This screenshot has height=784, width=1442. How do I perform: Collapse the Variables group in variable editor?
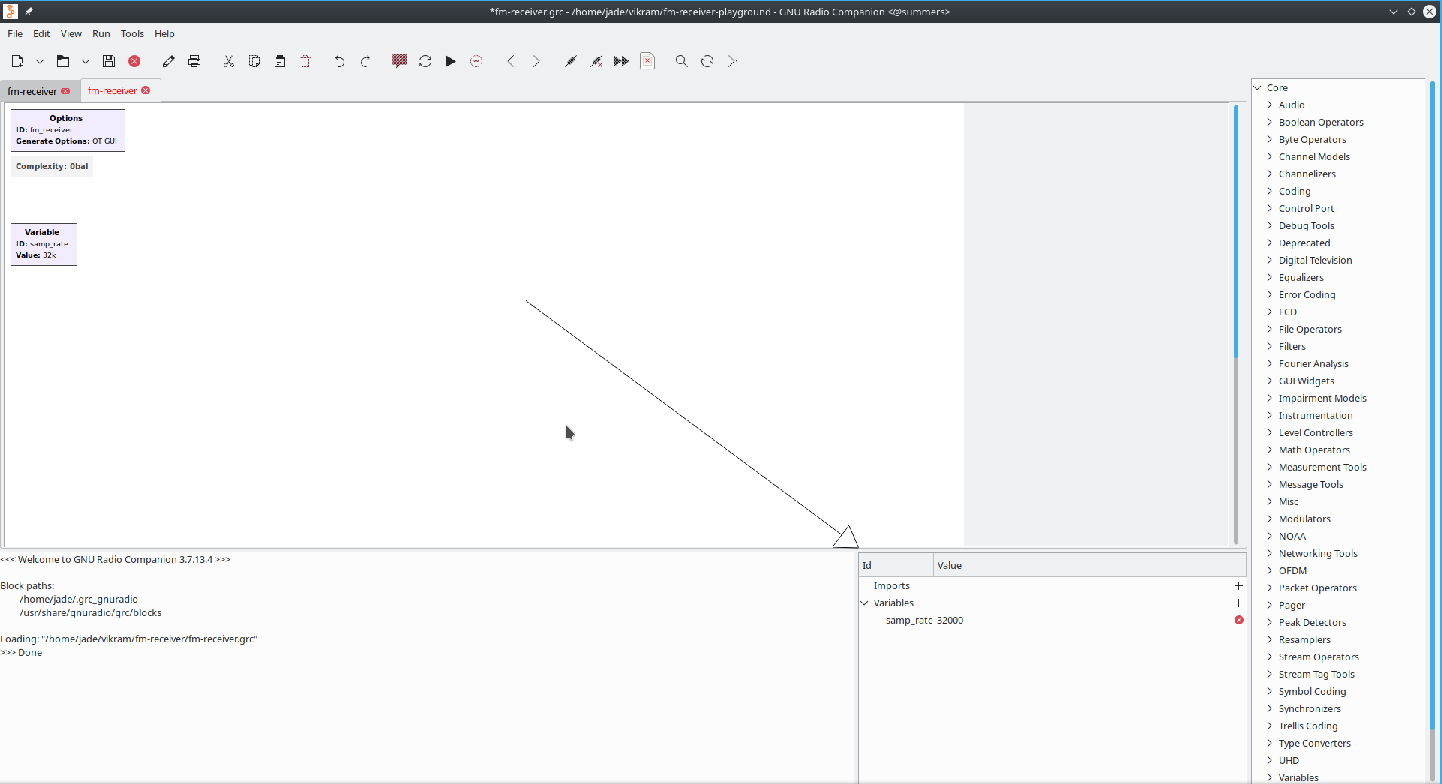coord(864,603)
